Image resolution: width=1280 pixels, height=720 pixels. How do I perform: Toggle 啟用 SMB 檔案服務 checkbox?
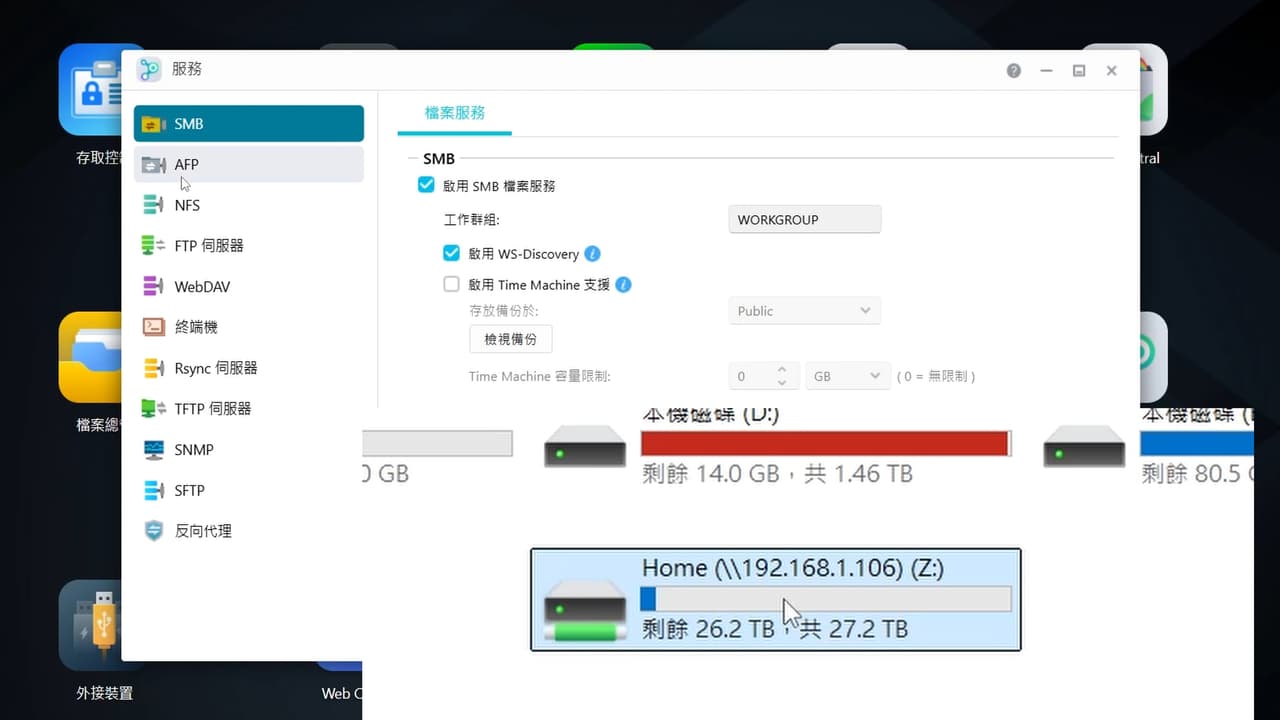[x=427, y=185]
